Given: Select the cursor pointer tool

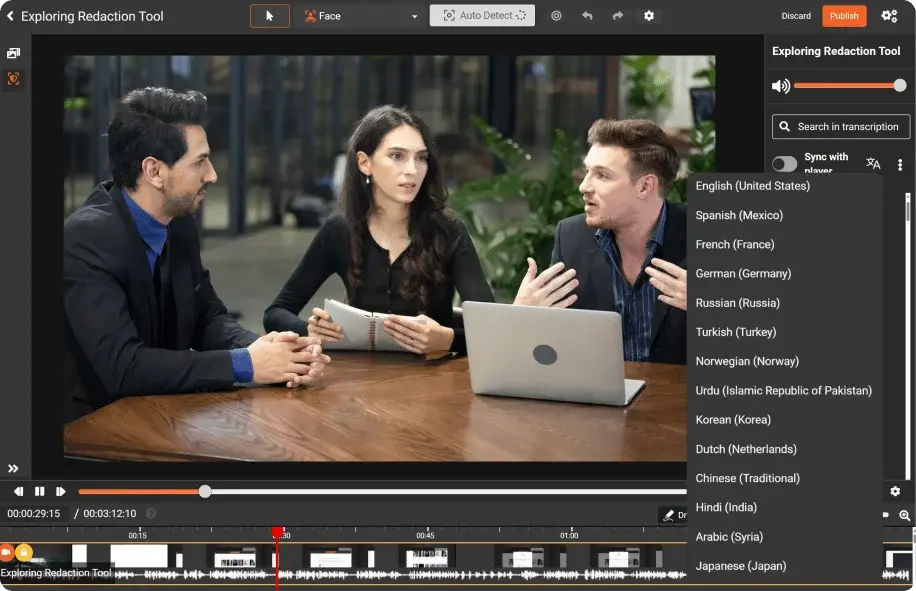Looking at the screenshot, I should (x=269, y=16).
